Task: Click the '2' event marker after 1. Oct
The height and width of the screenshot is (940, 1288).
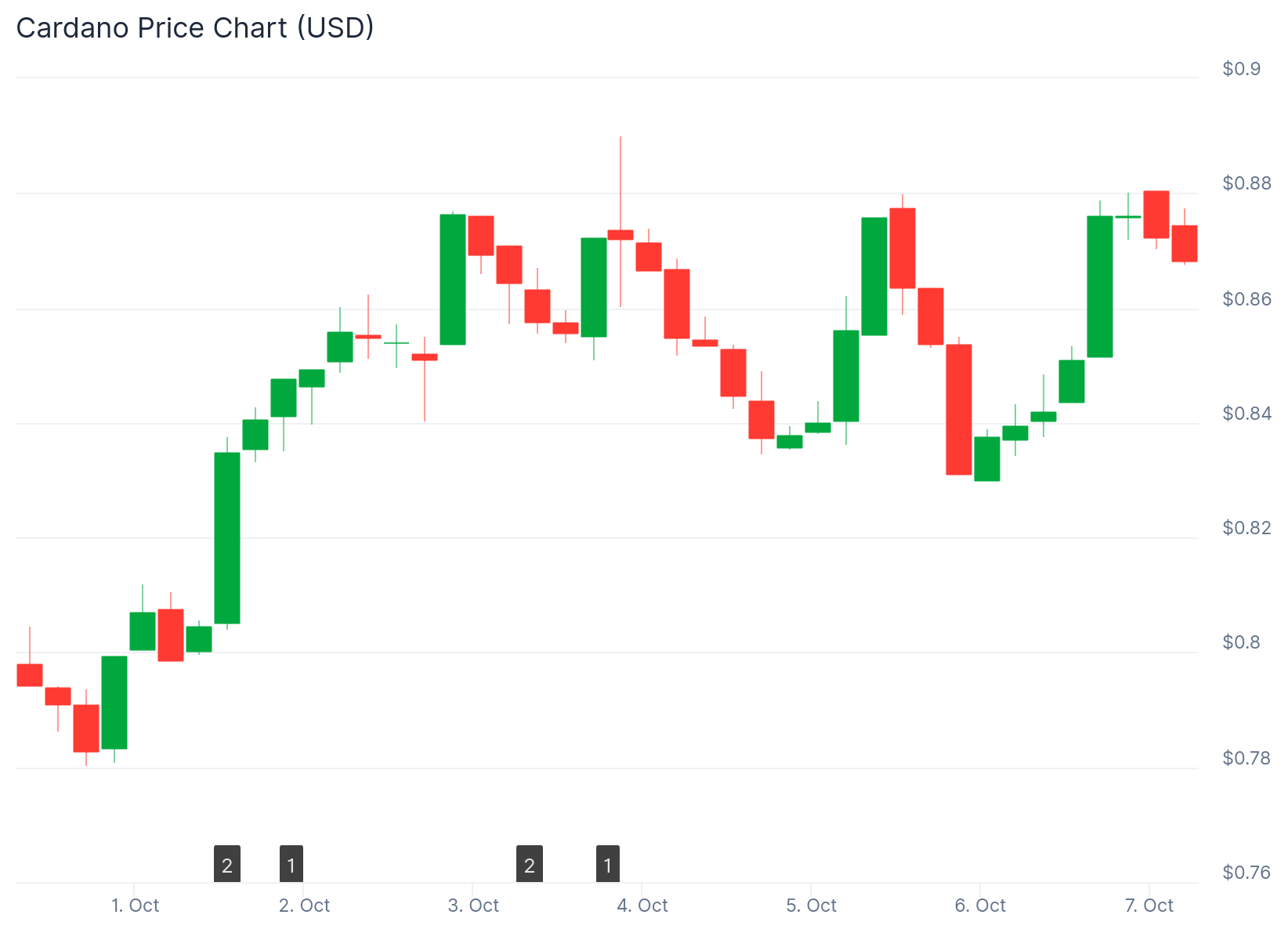Action: point(227,864)
